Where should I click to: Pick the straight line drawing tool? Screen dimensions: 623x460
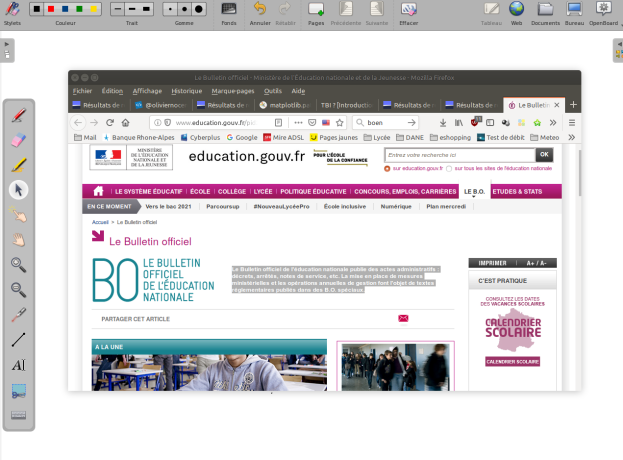point(18,340)
